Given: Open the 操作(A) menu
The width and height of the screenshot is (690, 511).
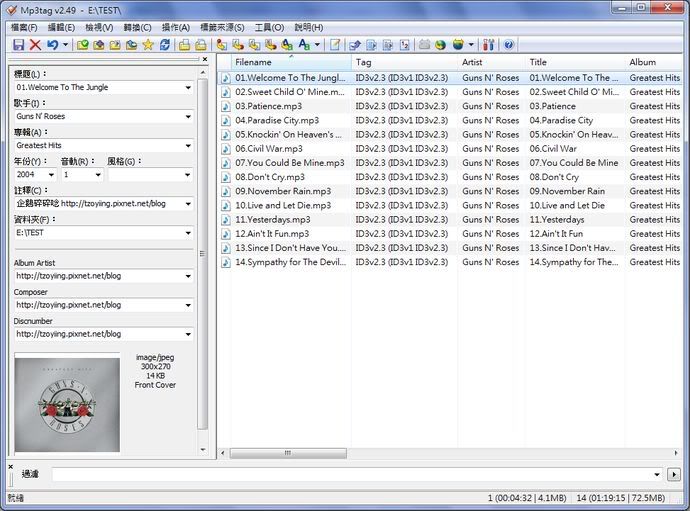Looking at the screenshot, I should (x=176, y=27).
